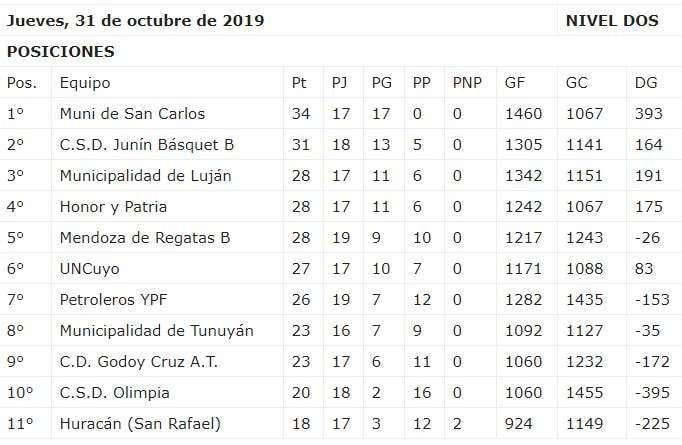This screenshot has width=682, height=445.
Task: Click Petroleros YPF in the standings
Action: [113, 300]
